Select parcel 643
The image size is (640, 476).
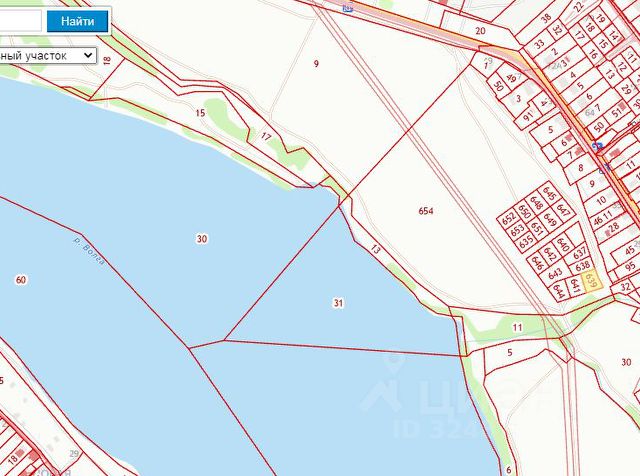click(x=555, y=273)
